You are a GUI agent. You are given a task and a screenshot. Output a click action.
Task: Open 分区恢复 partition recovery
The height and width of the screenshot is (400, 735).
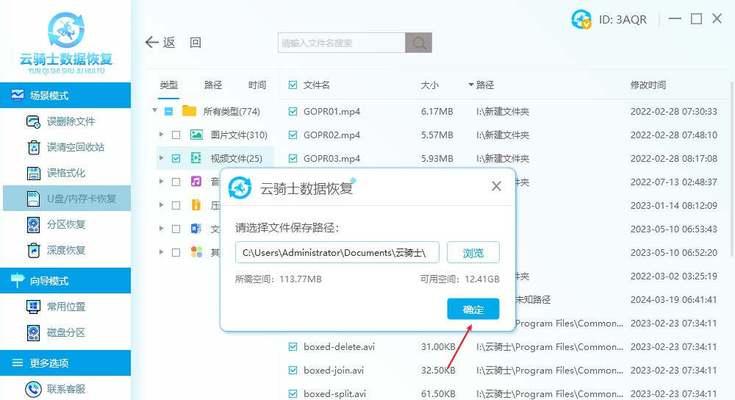coord(55,225)
